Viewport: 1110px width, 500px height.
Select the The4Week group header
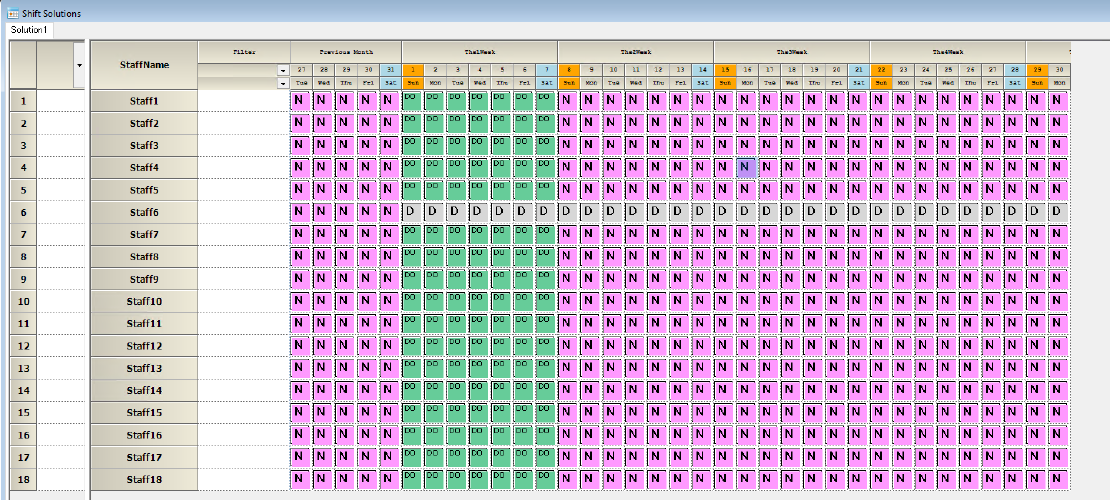tap(948, 52)
